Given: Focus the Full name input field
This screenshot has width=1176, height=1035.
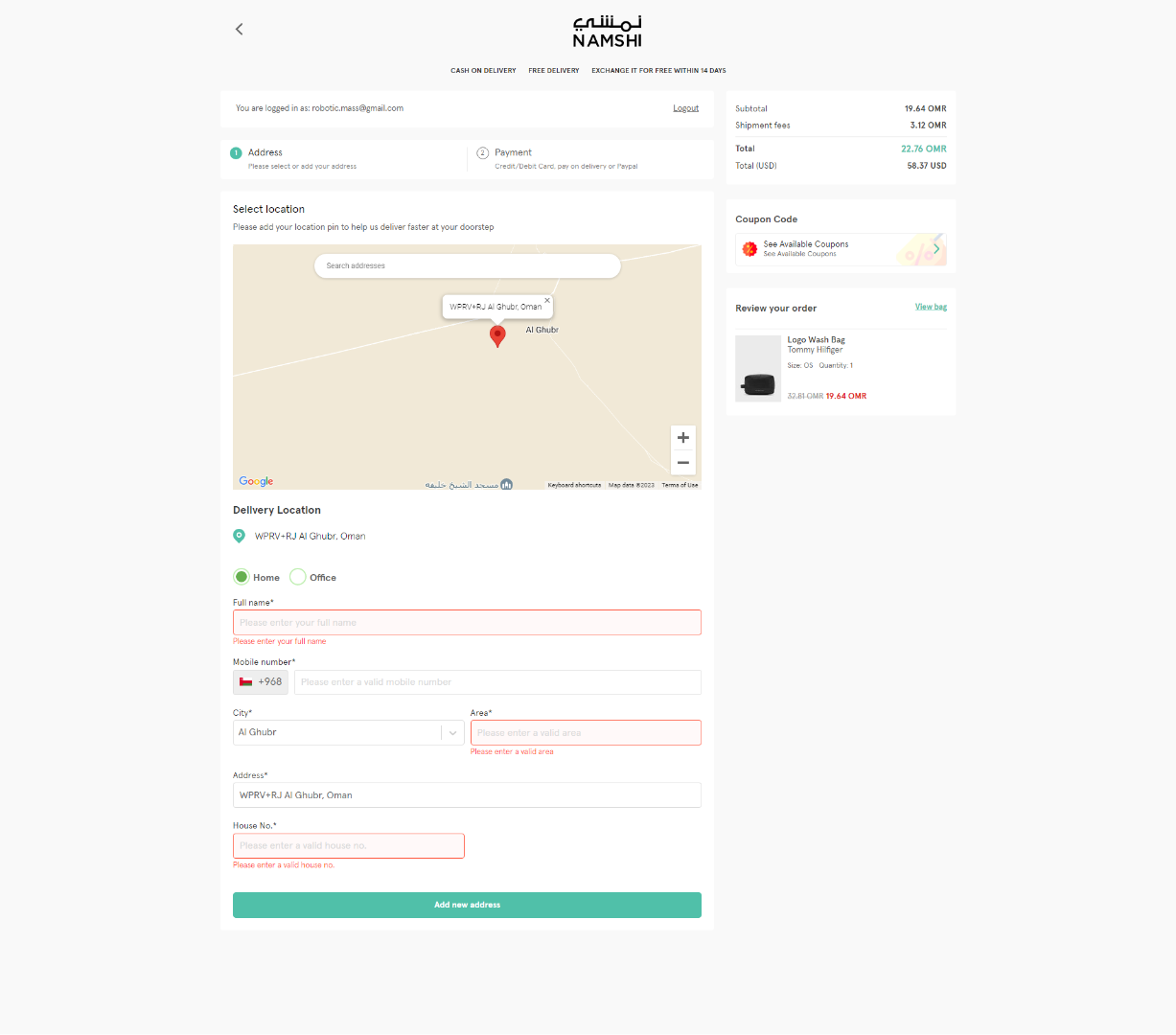Looking at the screenshot, I should pos(467,623).
